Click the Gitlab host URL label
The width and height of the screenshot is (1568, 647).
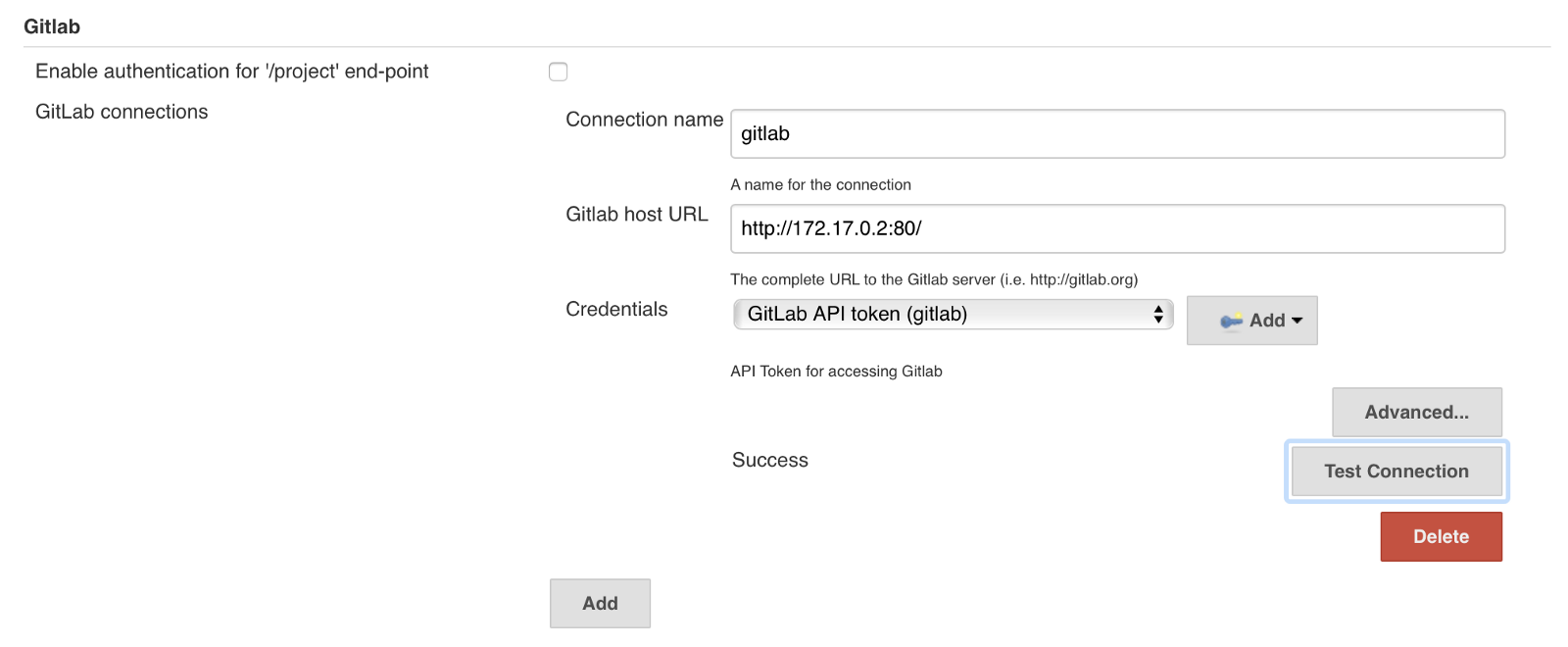tap(636, 215)
